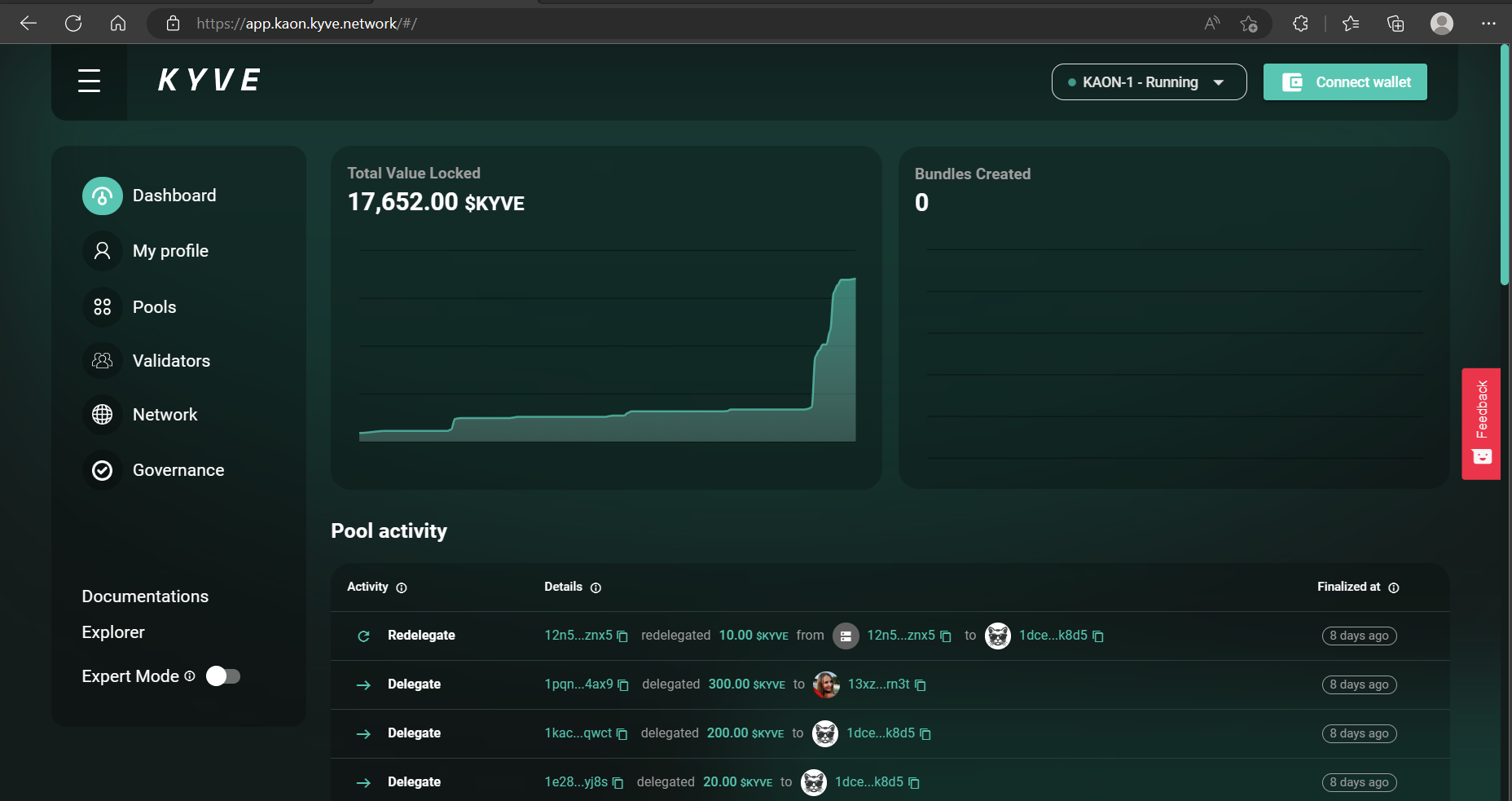Click the arrow icon of 300.00 Delegate row

click(364, 685)
